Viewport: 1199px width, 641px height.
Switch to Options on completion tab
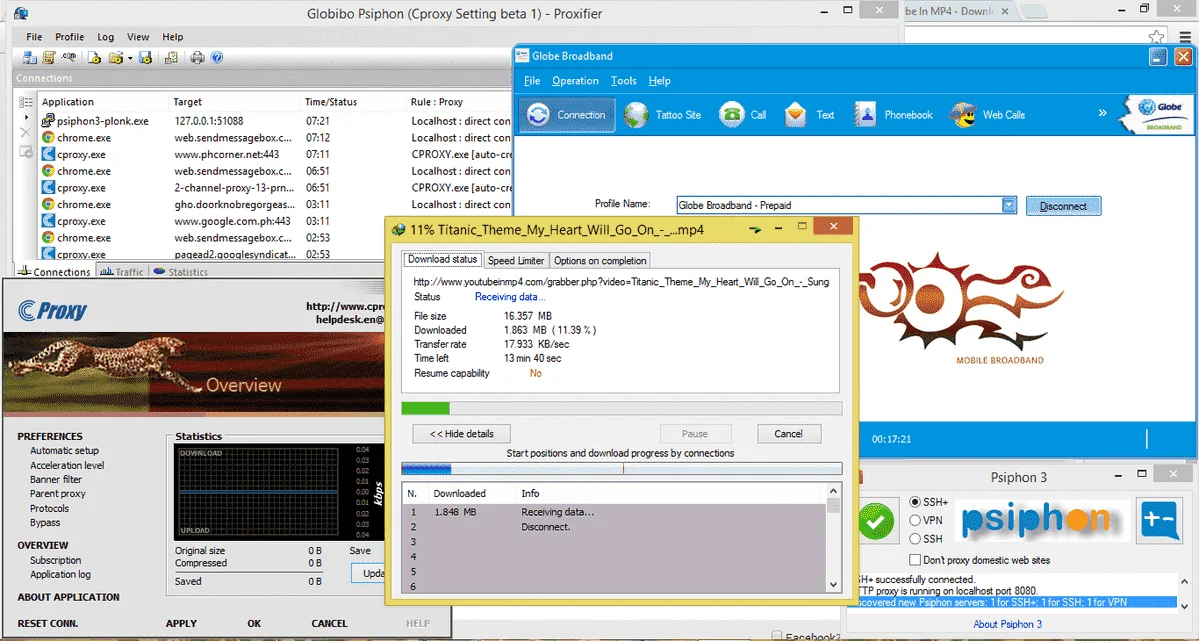click(600, 260)
